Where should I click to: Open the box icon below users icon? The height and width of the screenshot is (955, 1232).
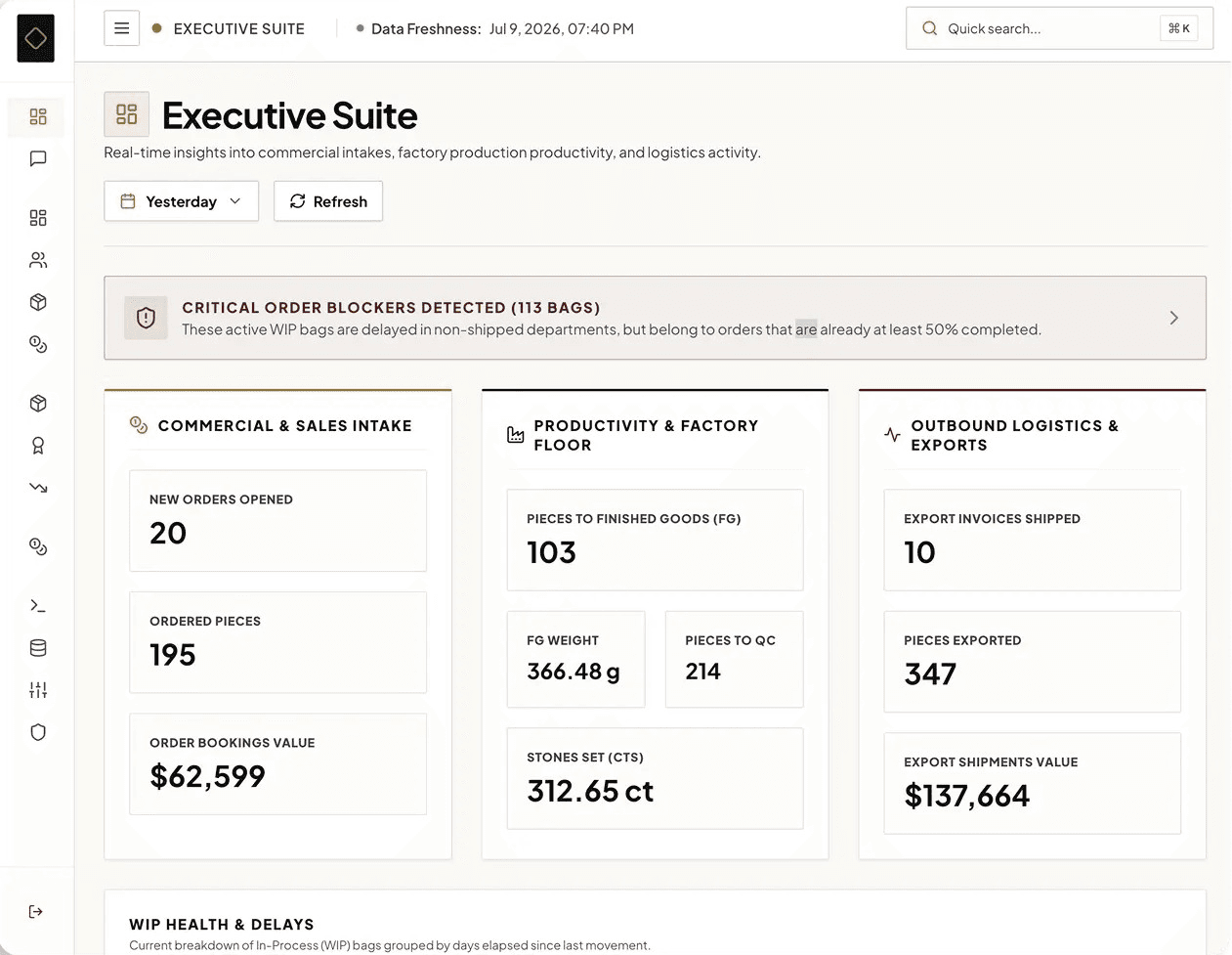pos(38,302)
